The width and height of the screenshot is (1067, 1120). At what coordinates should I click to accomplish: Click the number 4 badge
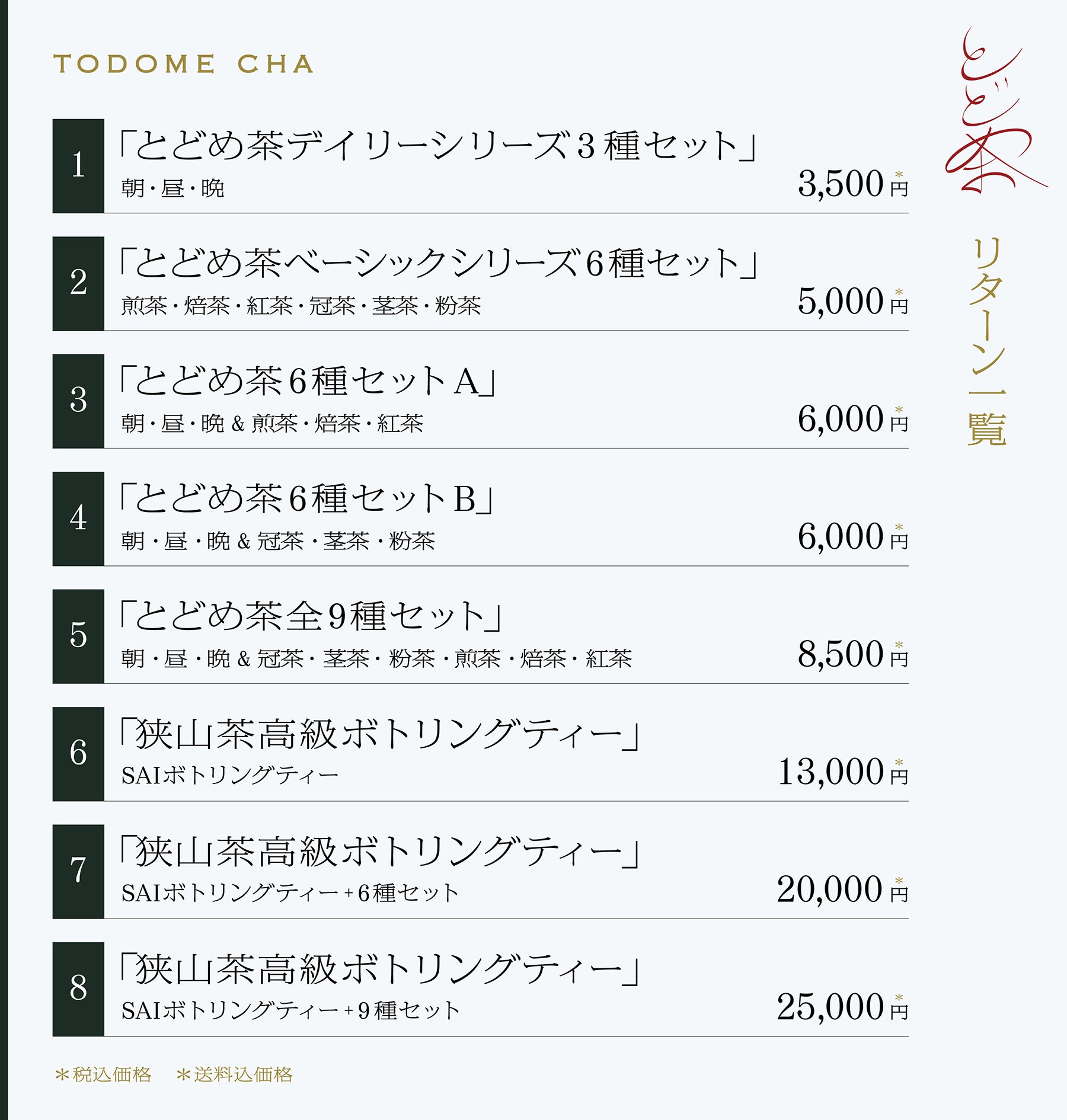click(78, 519)
